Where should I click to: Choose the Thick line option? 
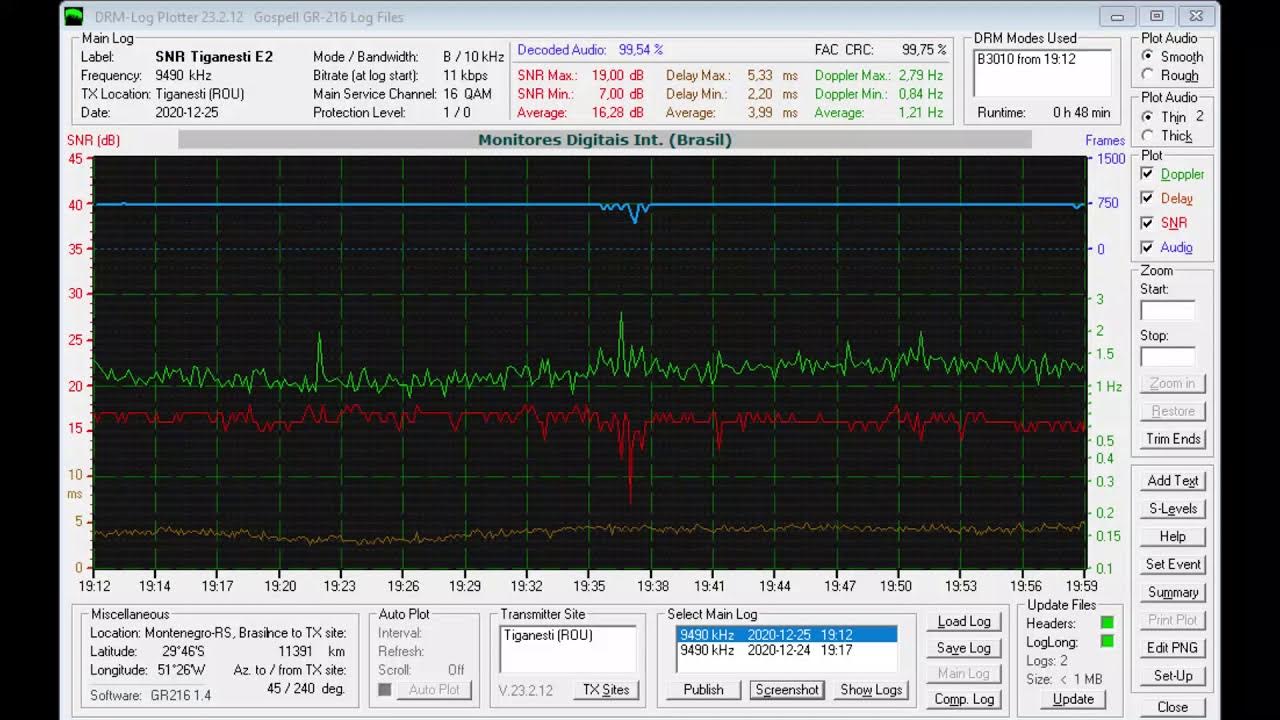1147,135
